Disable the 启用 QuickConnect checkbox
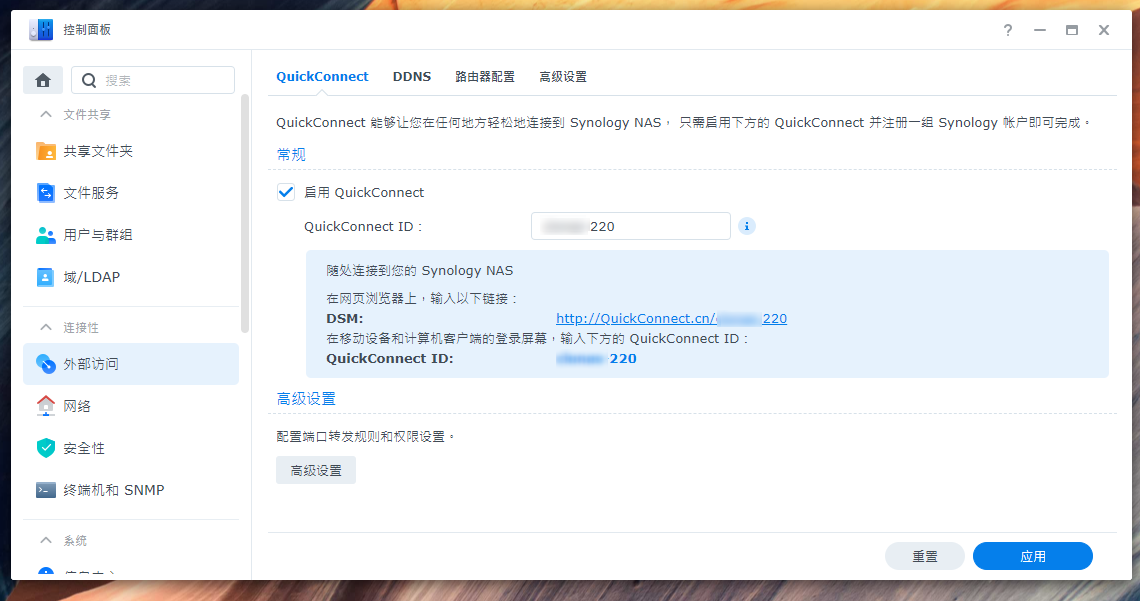 [x=287, y=192]
